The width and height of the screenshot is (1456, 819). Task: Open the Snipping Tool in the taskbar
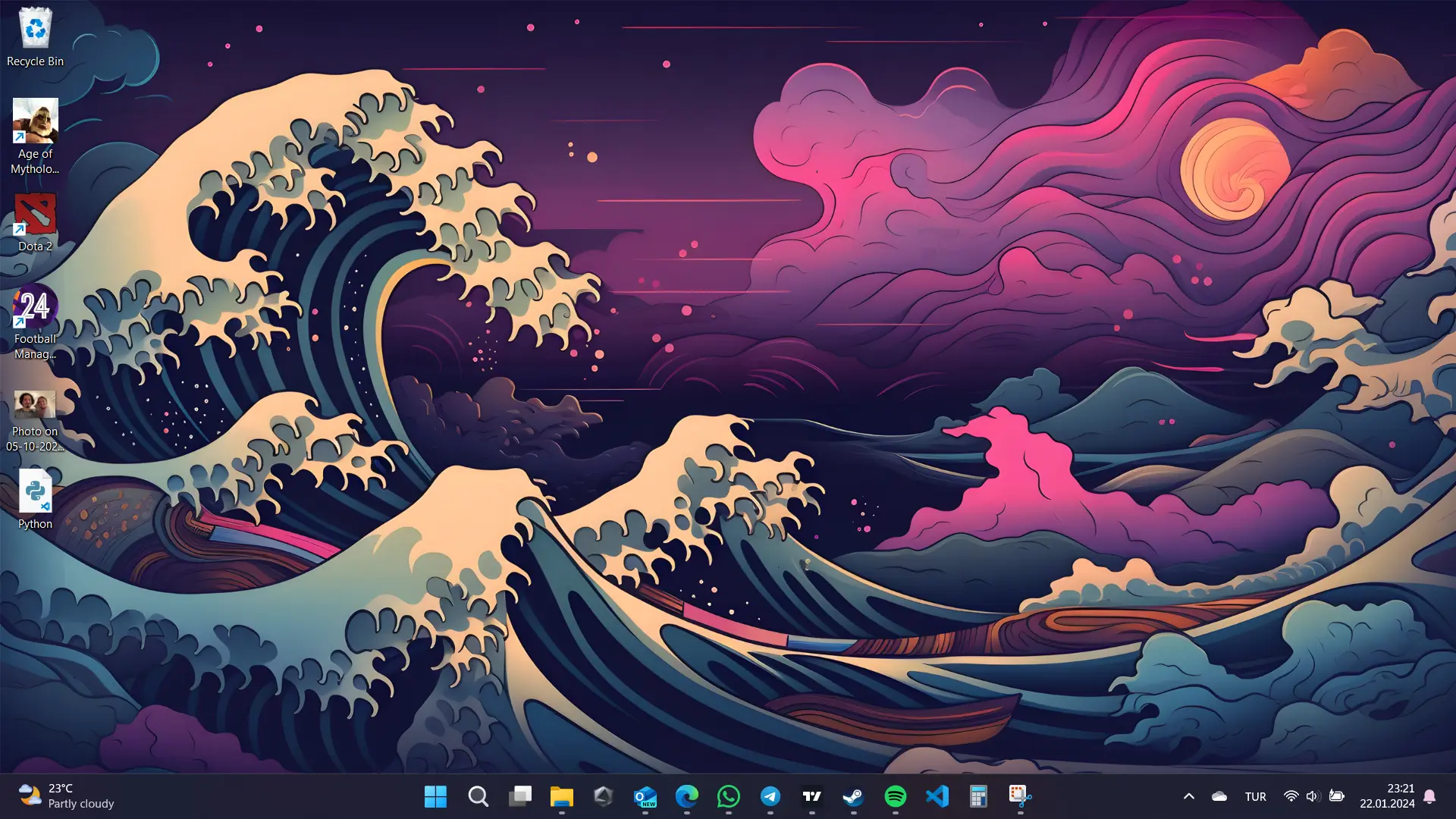[1021, 796]
